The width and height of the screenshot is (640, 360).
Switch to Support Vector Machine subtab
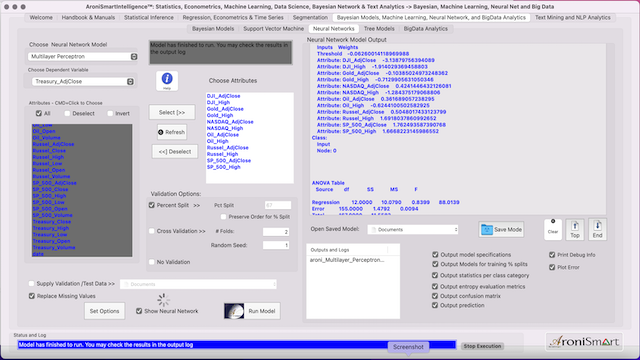[x=273, y=29]
